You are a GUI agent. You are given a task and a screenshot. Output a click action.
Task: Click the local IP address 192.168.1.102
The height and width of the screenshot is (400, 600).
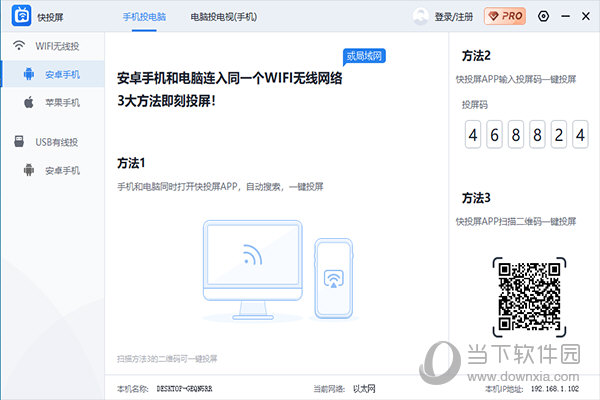pos(555,389)
